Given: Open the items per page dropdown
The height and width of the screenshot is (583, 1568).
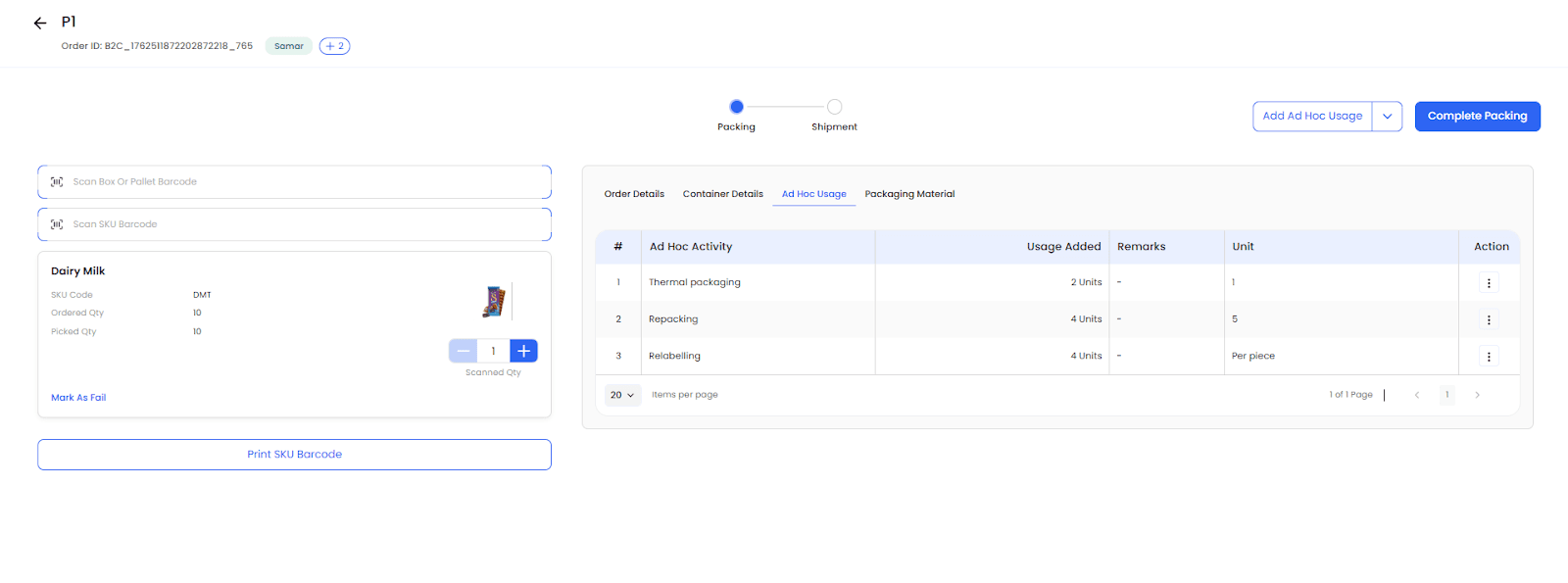Looking at the screenshot, I should click(622, 395).
